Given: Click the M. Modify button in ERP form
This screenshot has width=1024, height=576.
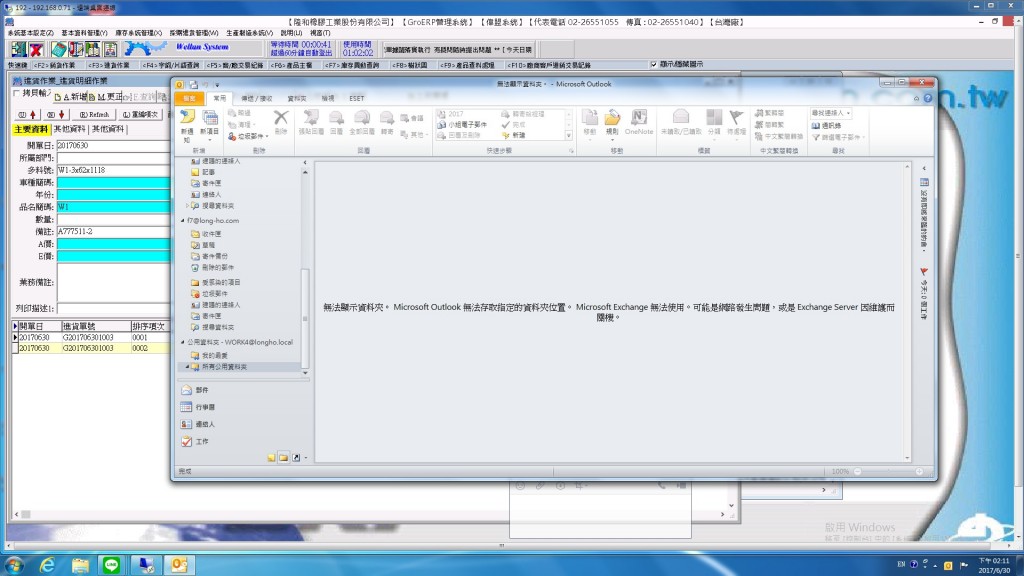Looking at the screenshot, I should pos(105,97).
